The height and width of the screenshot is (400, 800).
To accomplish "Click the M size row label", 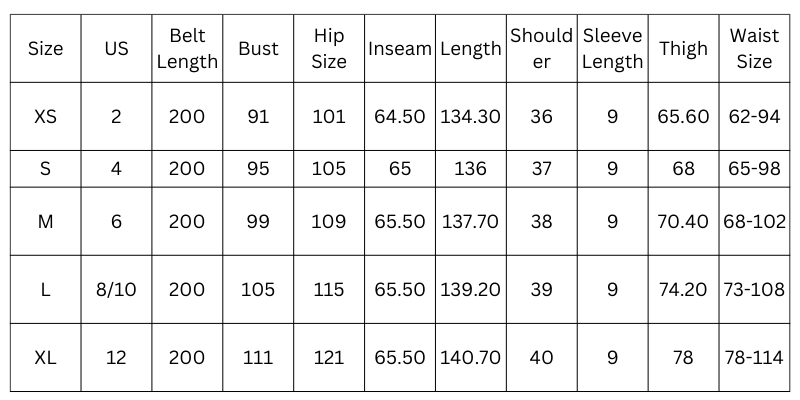I will [45, 222].
